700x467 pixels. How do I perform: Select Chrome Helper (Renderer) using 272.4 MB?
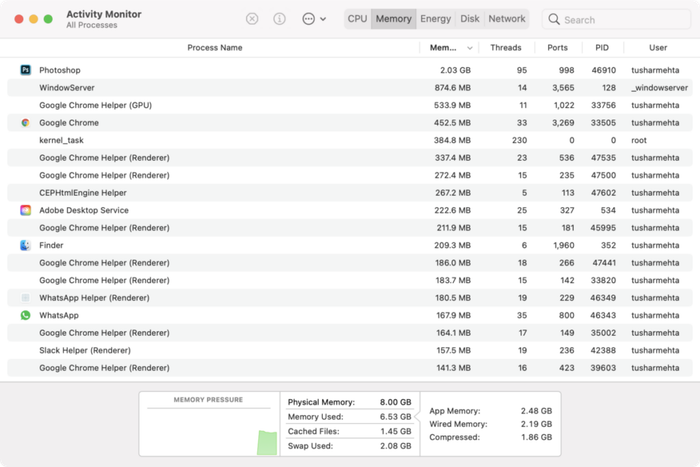350,175
